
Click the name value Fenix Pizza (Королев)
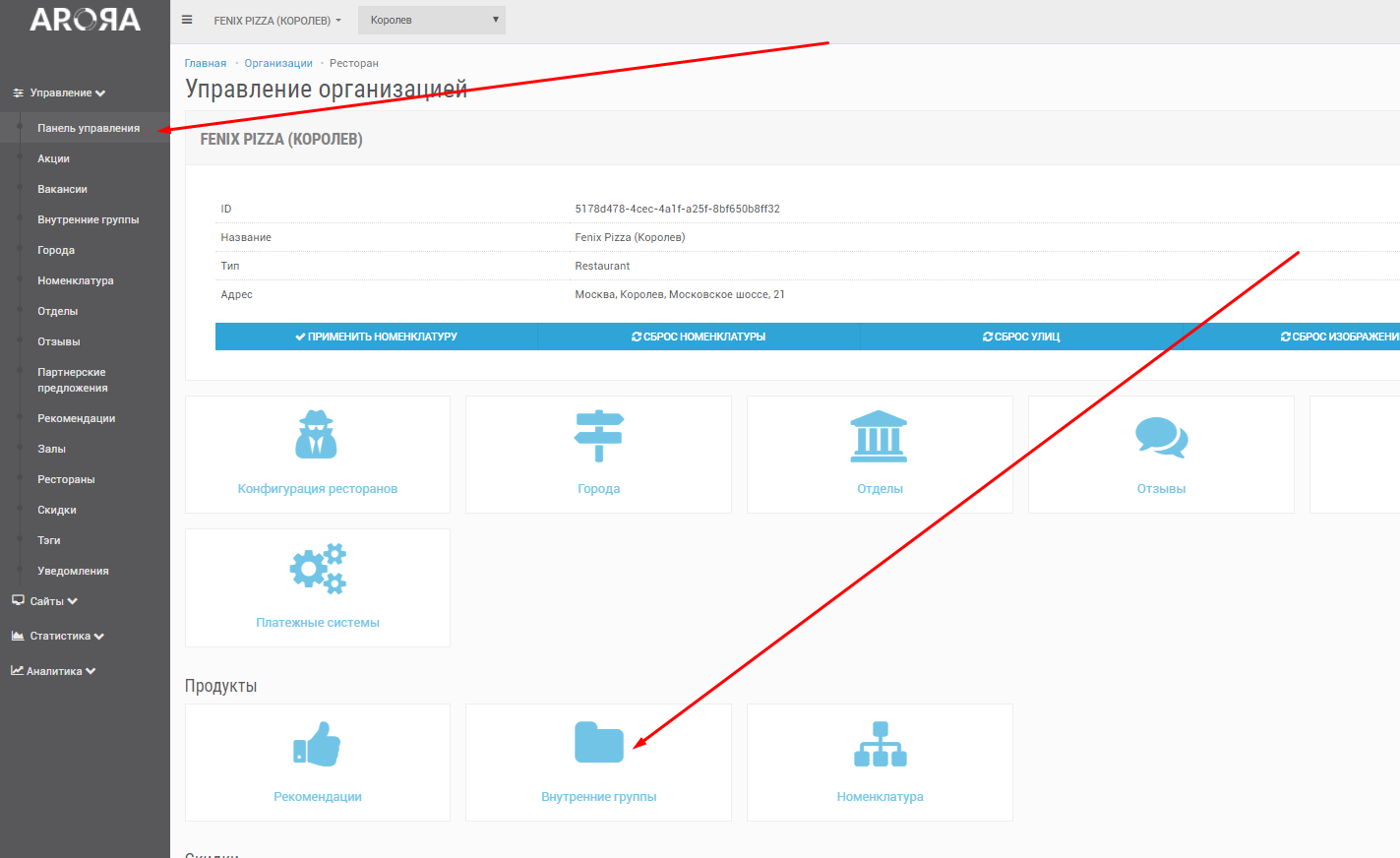click(630, 237)
